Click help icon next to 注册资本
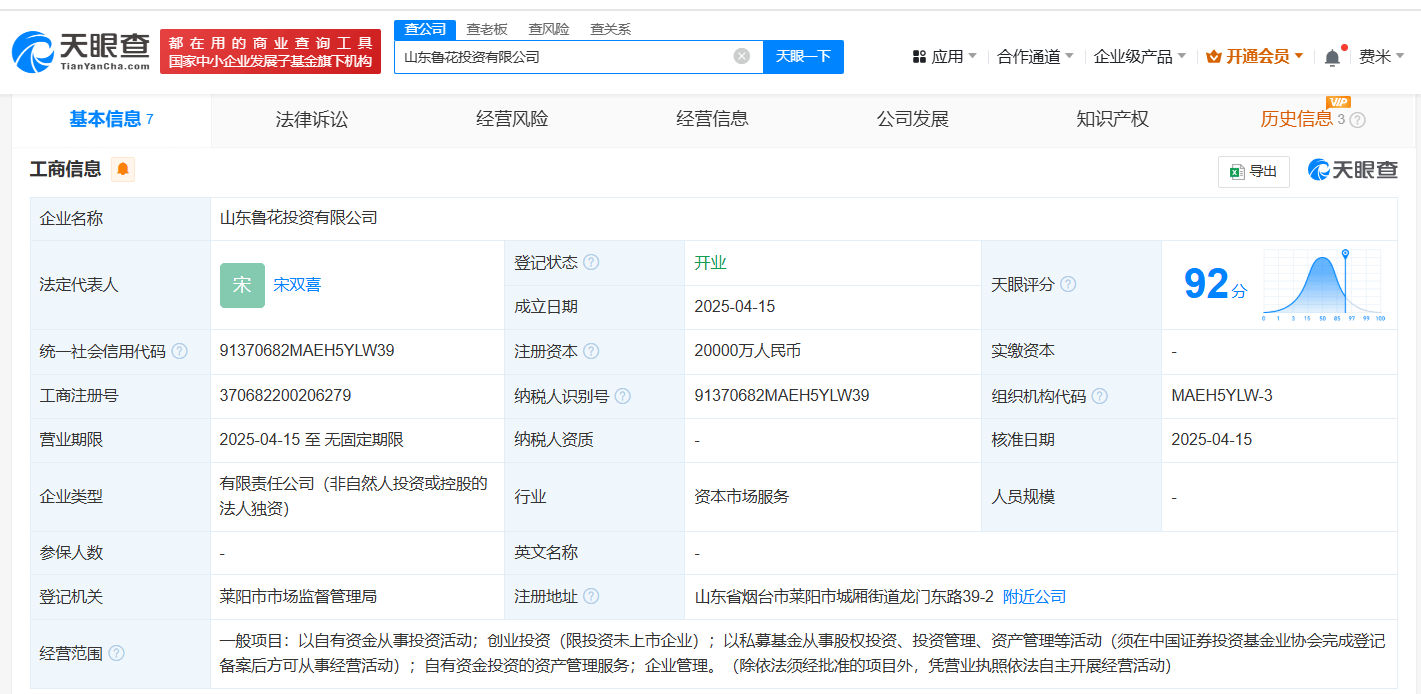1421x694 pixels. click(x=591, y=351)
